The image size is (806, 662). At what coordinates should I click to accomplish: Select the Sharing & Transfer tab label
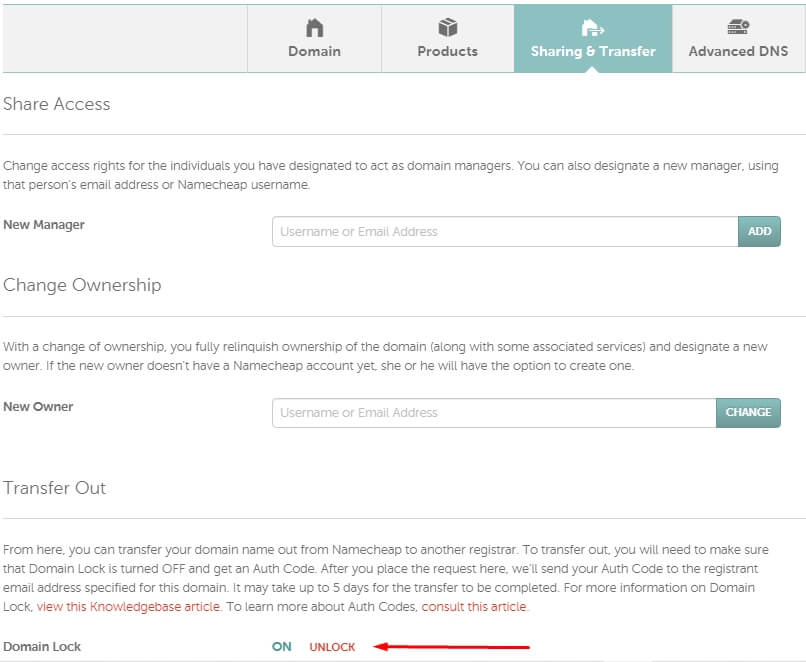coord(593,51)
